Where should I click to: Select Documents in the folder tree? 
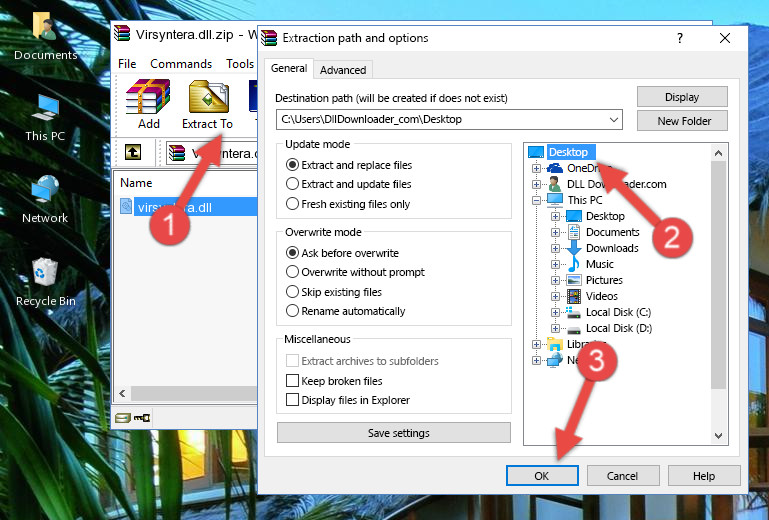coord(613,232)
